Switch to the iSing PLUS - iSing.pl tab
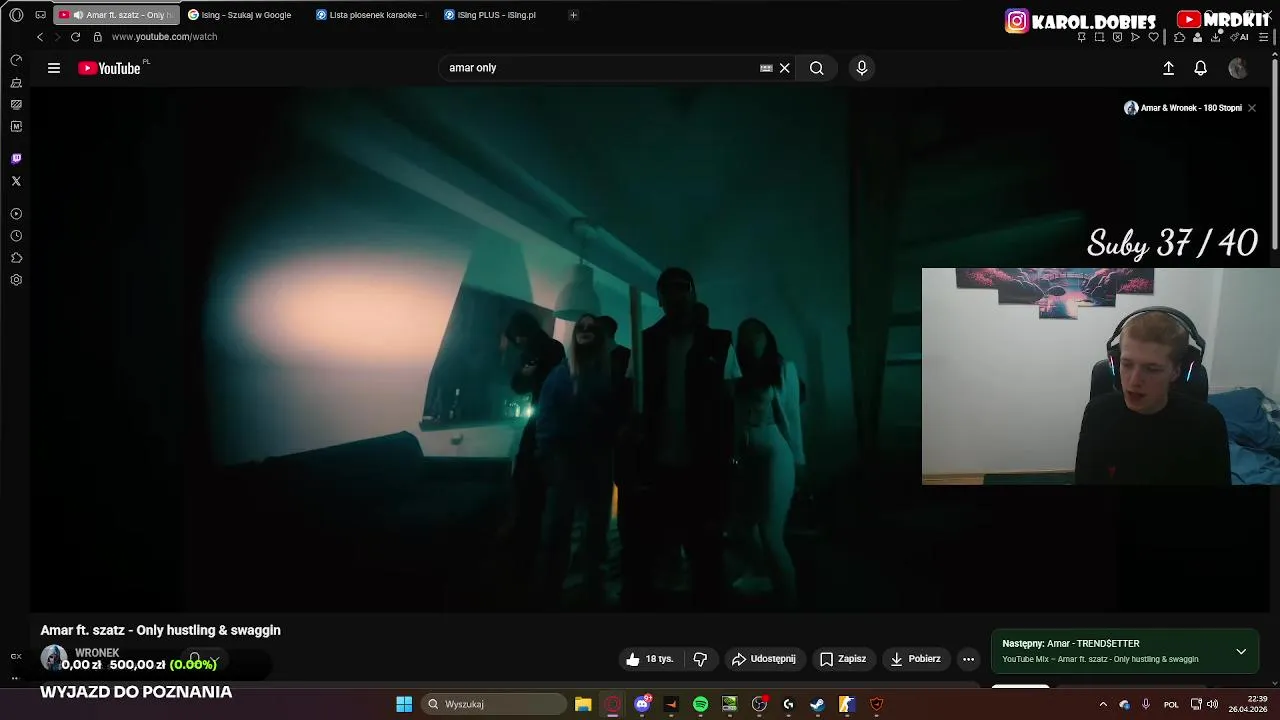Screen dimensions: 1280x720 tap(497, 15)
